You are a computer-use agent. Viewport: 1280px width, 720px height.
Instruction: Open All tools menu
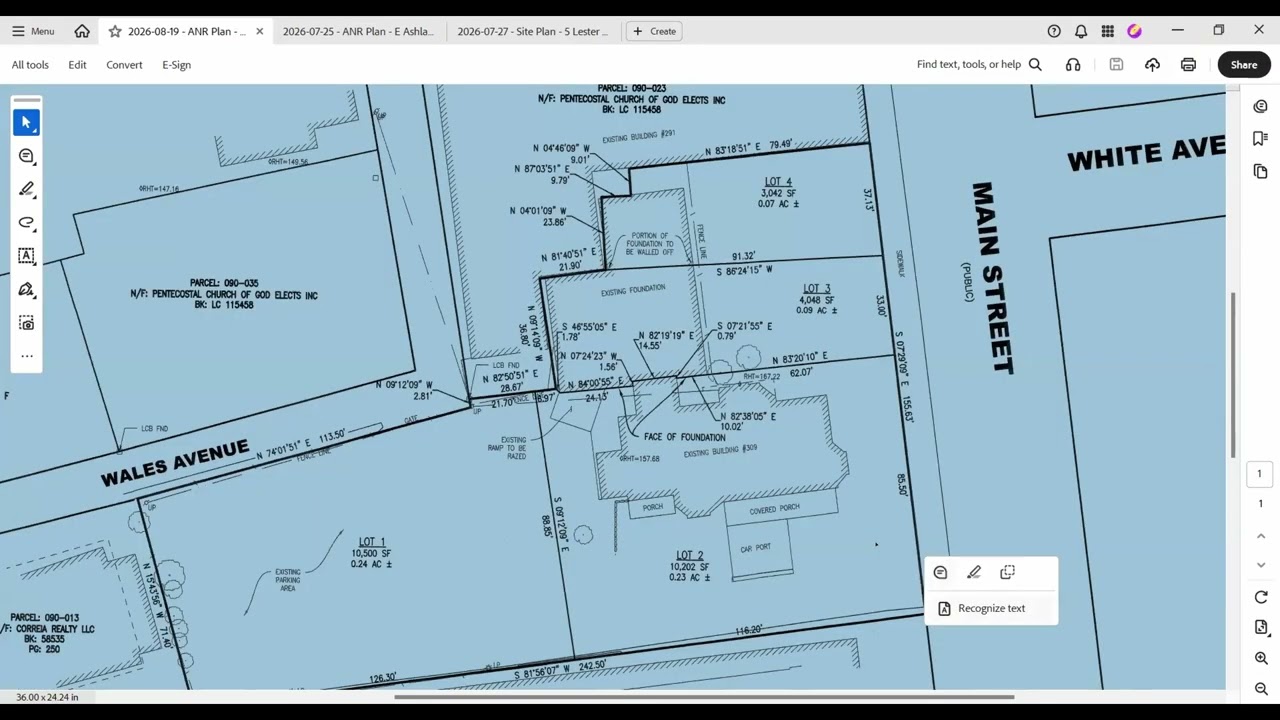click(x=30, y=65)
